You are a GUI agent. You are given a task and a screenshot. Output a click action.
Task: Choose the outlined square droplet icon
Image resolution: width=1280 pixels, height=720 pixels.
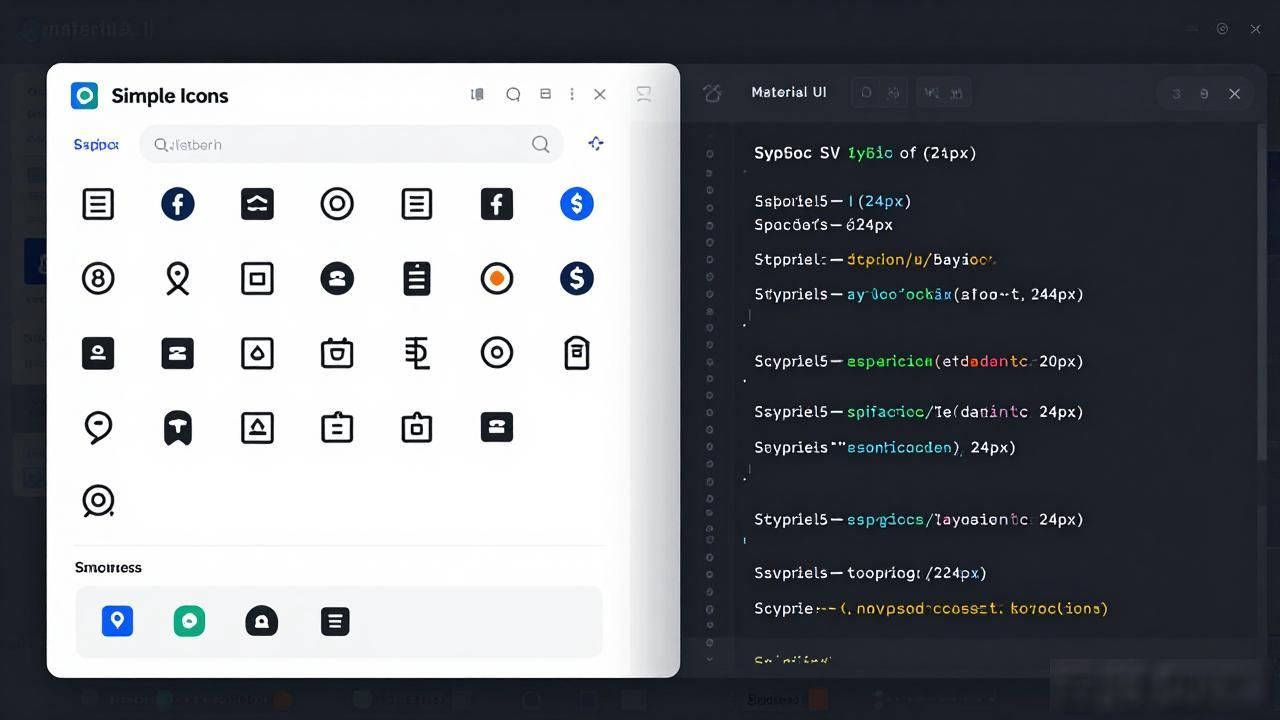coord(257,353)
